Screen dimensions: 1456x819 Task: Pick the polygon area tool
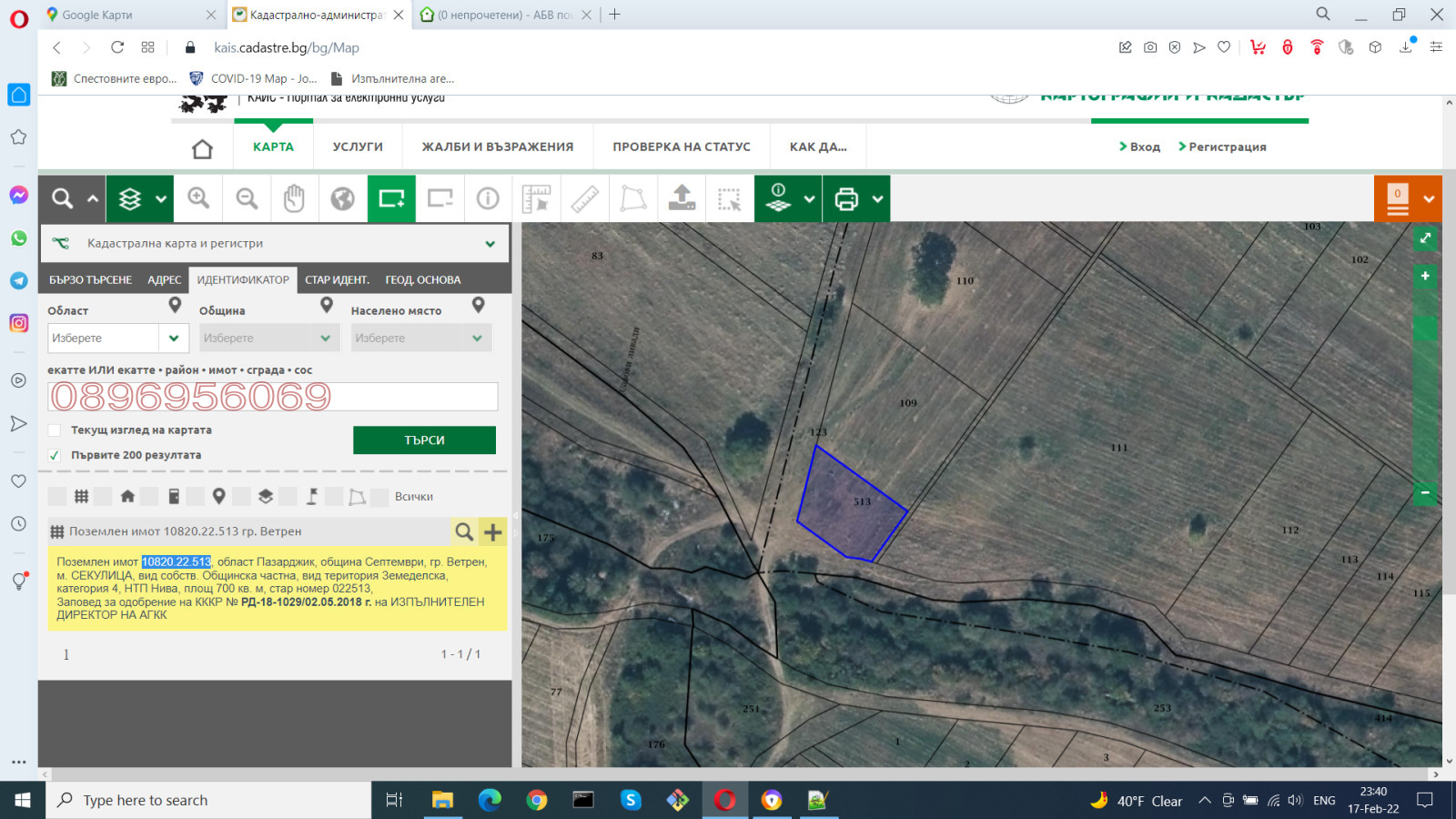coord(633,198)
